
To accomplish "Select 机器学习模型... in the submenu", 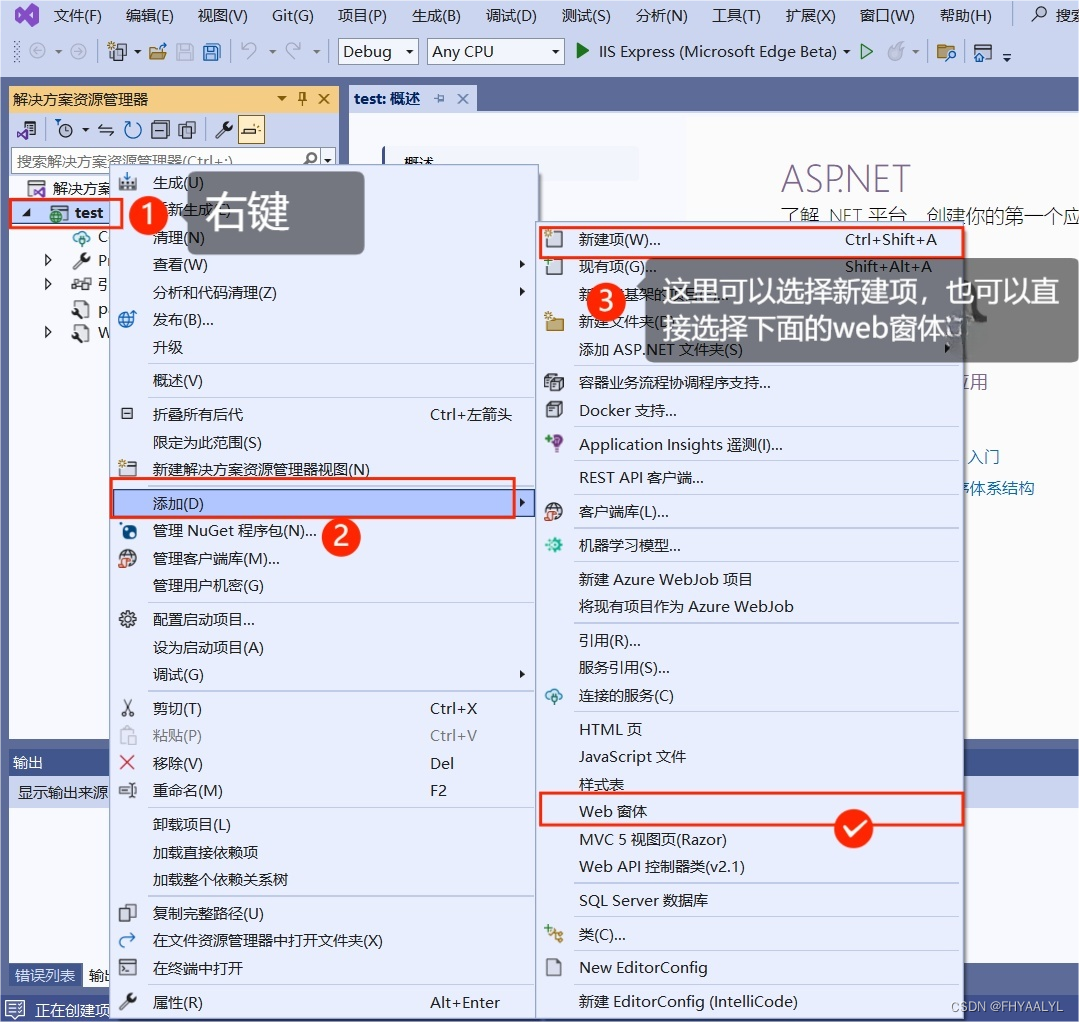I will tap(750, 545).
